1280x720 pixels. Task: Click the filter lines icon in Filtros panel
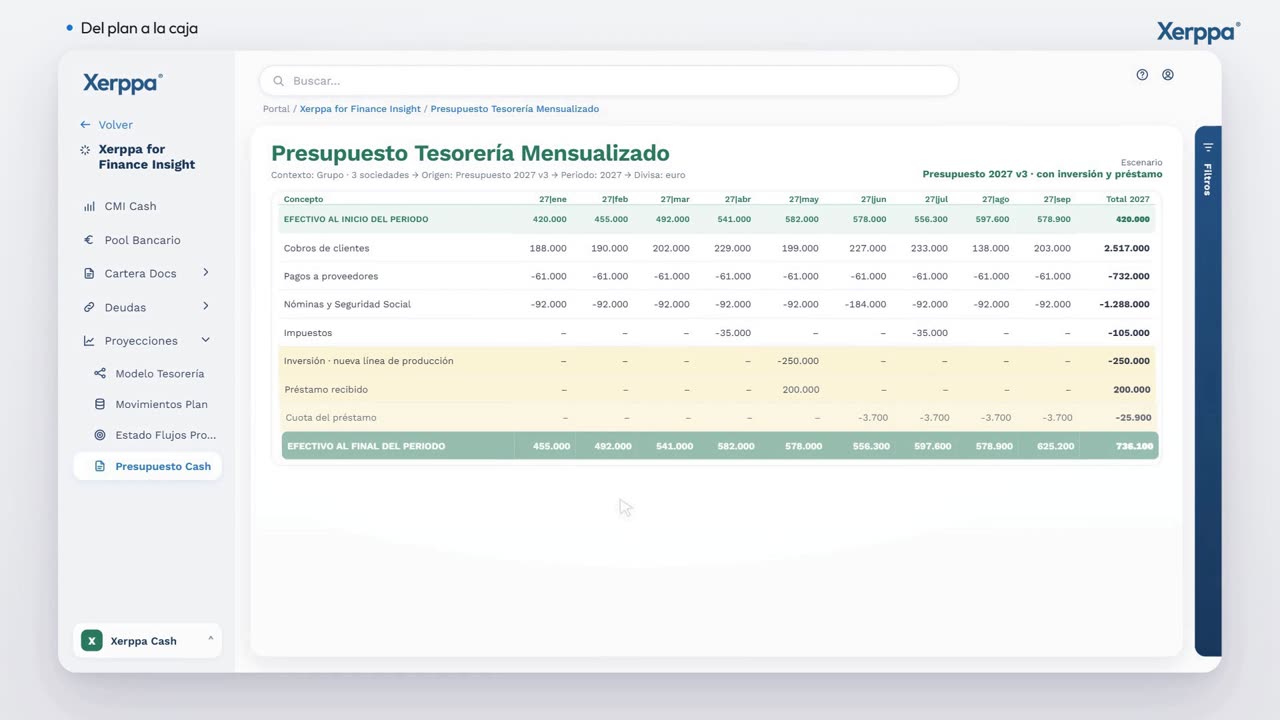coord(1208,147)
